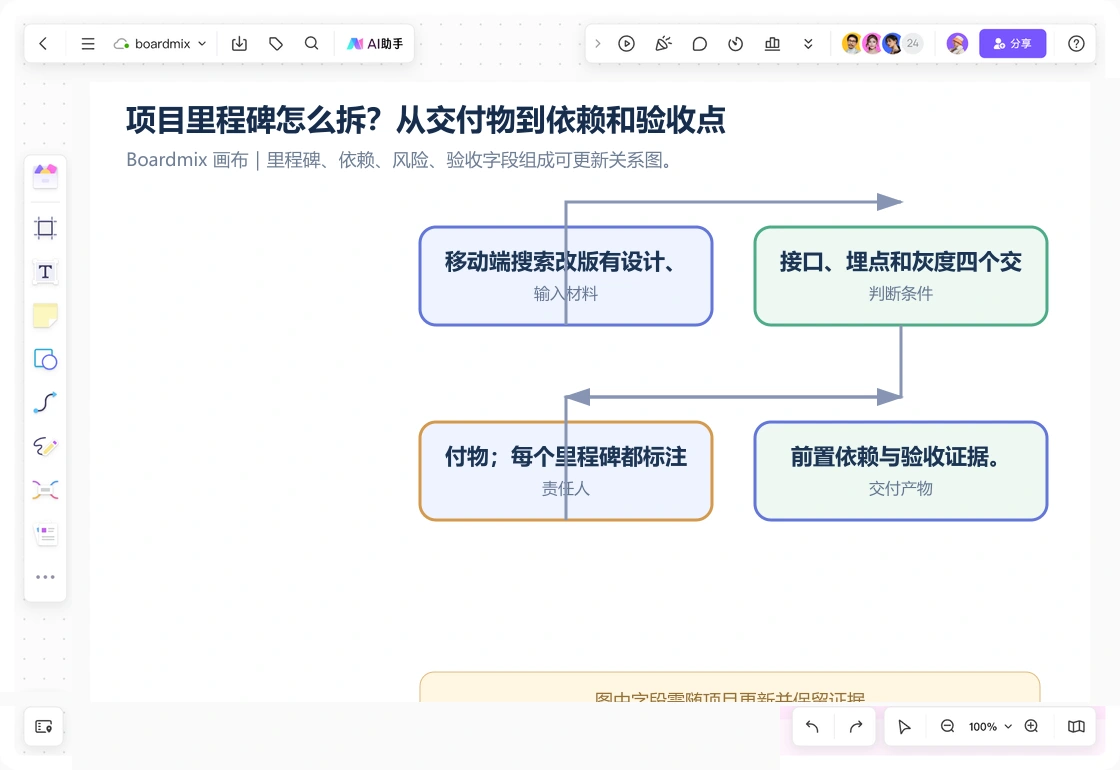Open the hamburger main menu
The width and height of the screenshot is (1120, 770).
88,44
